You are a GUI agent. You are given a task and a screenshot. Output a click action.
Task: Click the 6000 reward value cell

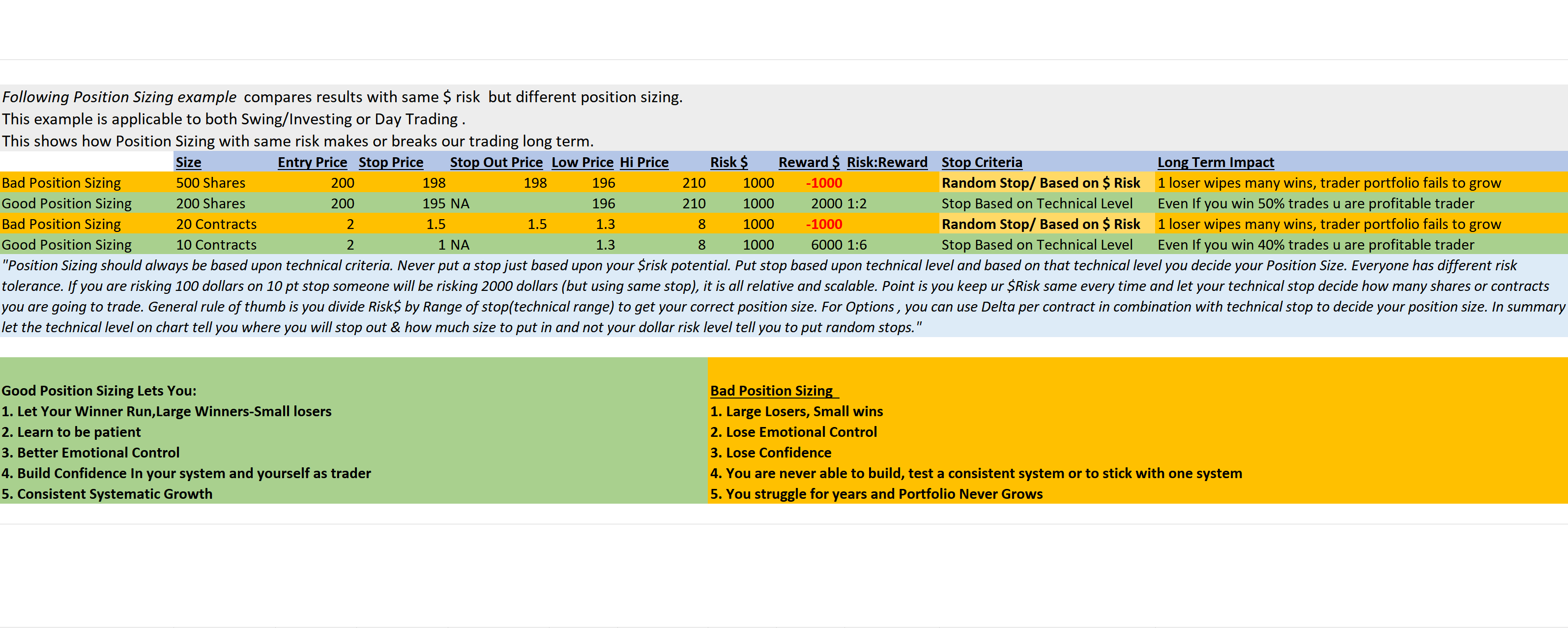[x=827, y=245]
